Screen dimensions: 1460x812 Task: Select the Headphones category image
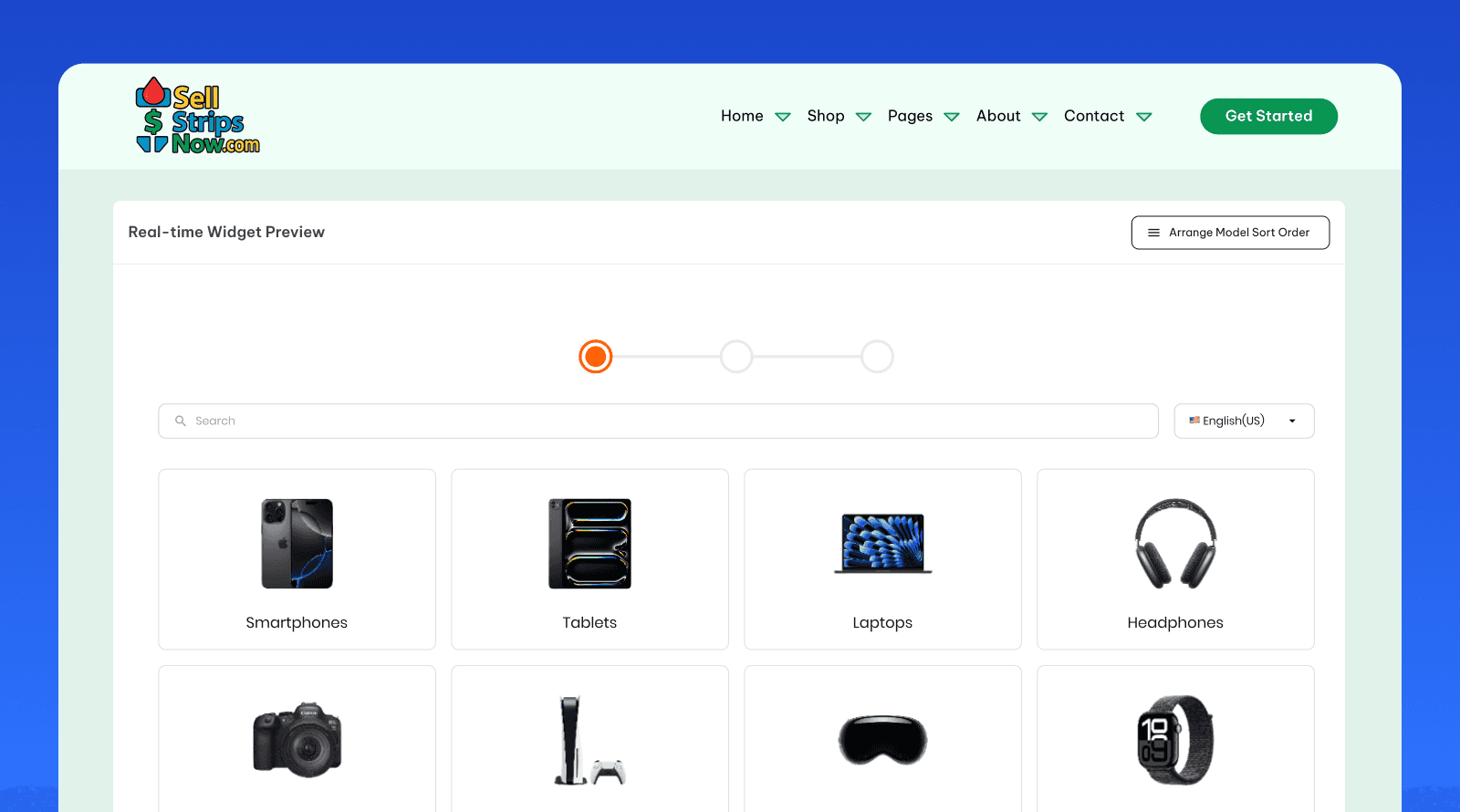[1175, 544]
